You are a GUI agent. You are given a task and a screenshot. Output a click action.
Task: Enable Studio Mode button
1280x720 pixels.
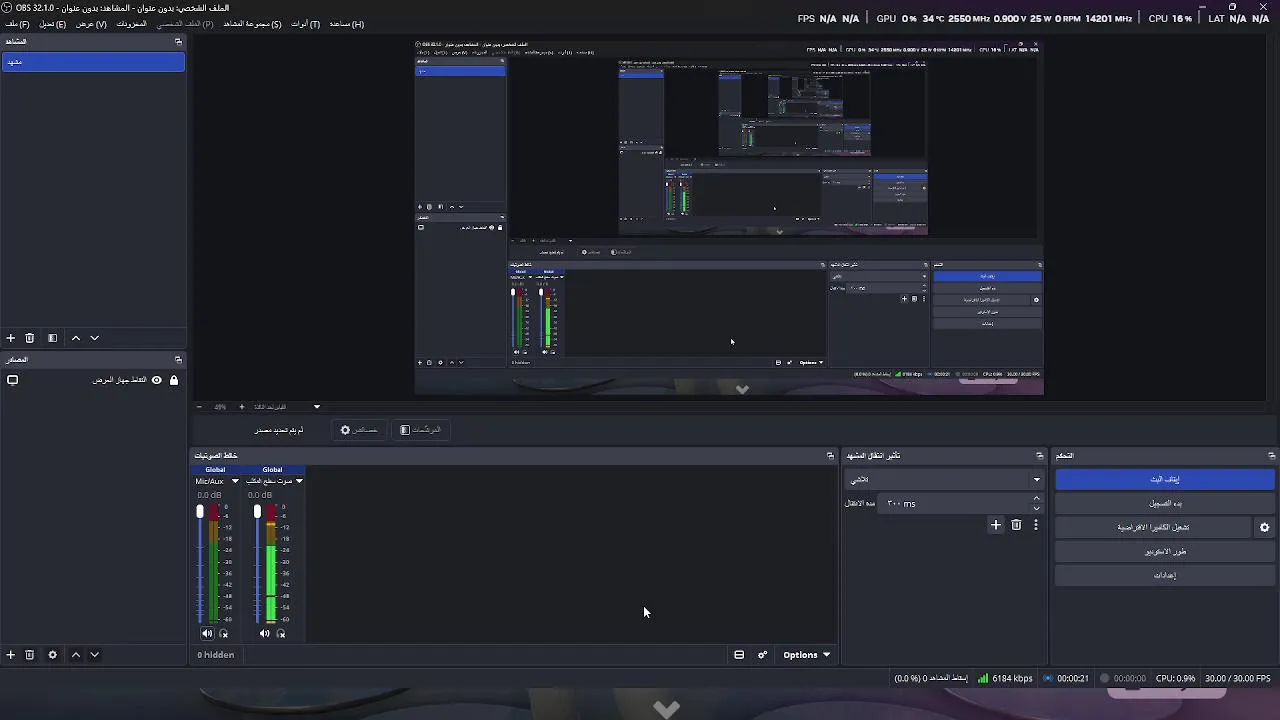(x=1165, y=551)
